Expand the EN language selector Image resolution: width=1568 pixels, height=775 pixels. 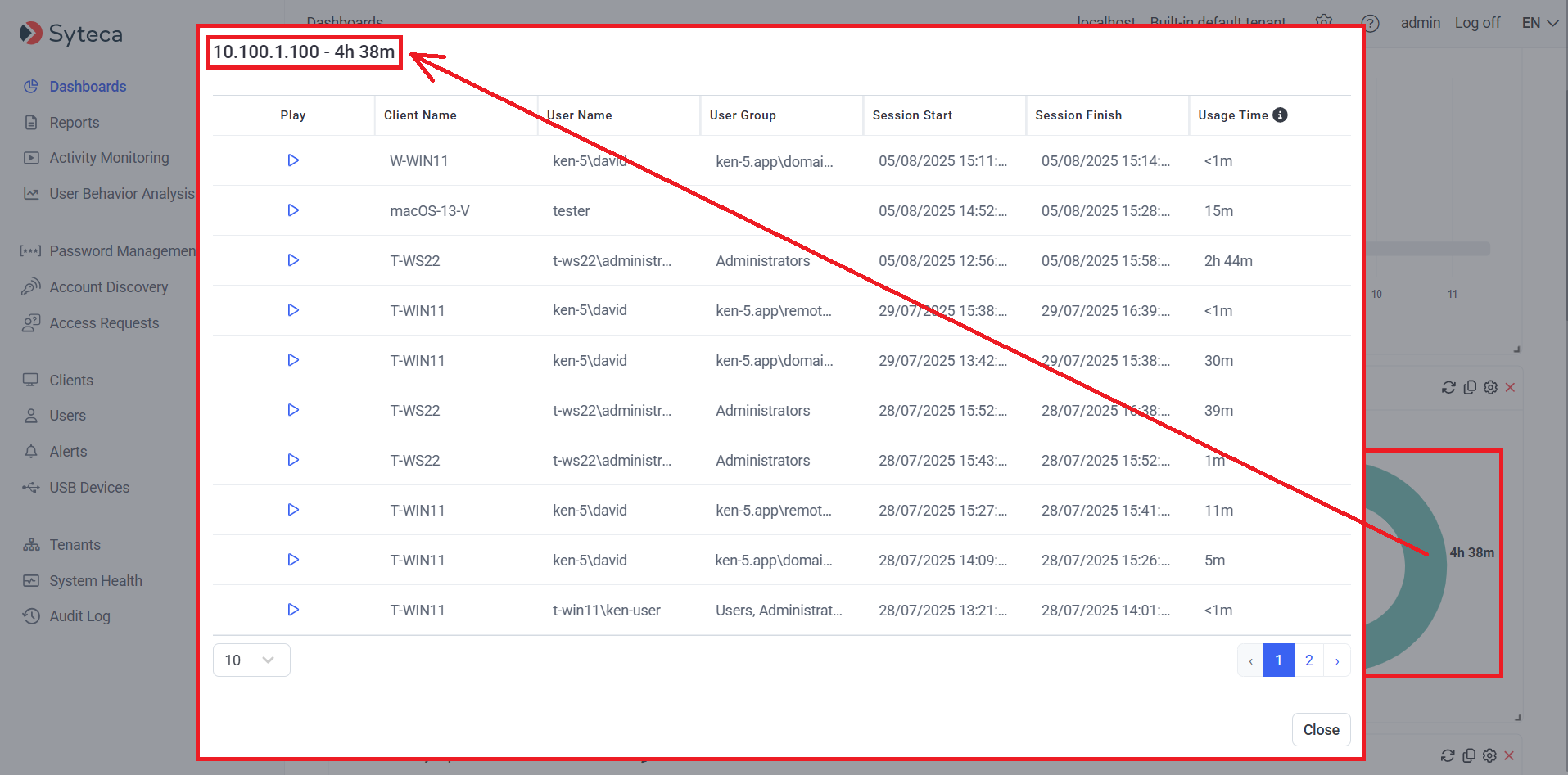tap(1539, 23)
